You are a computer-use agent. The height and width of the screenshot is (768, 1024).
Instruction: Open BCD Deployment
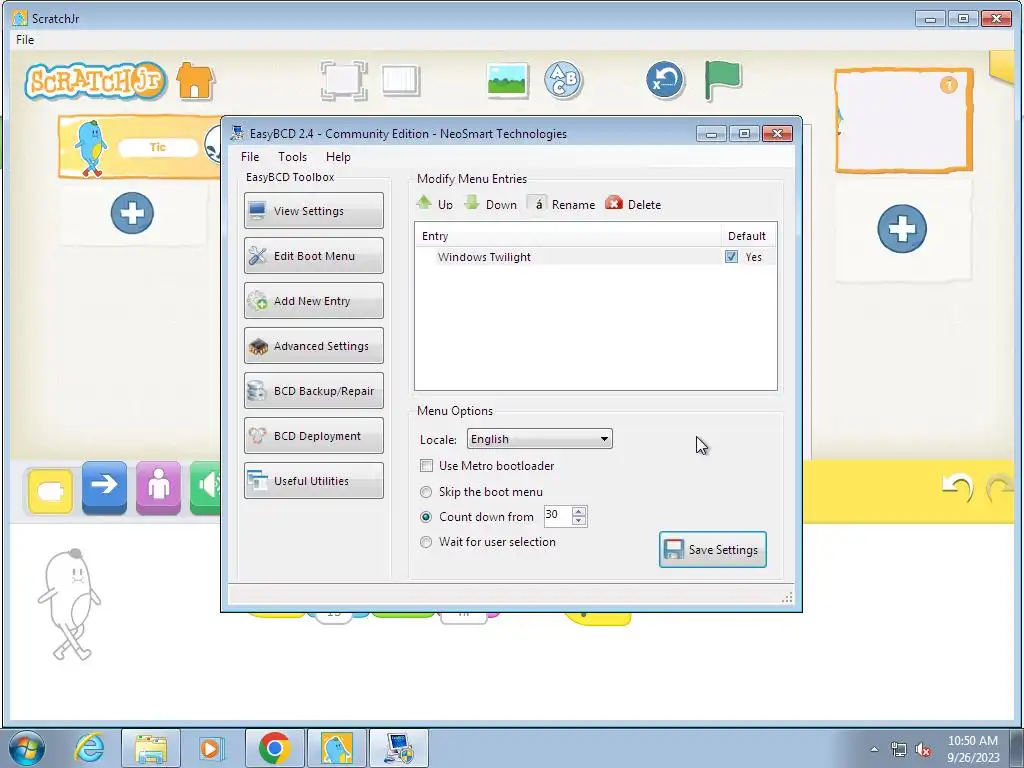(x=313, y=436)
